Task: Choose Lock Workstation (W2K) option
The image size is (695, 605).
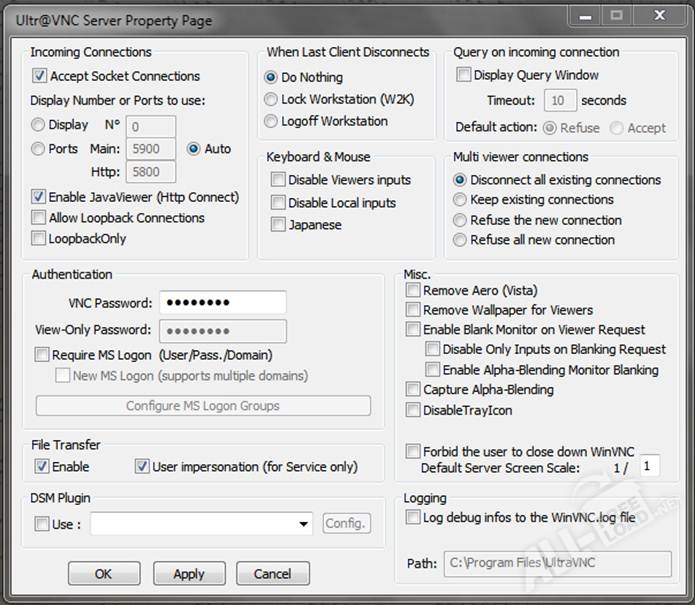Action: pyautogui.click(x=271, y=99)
